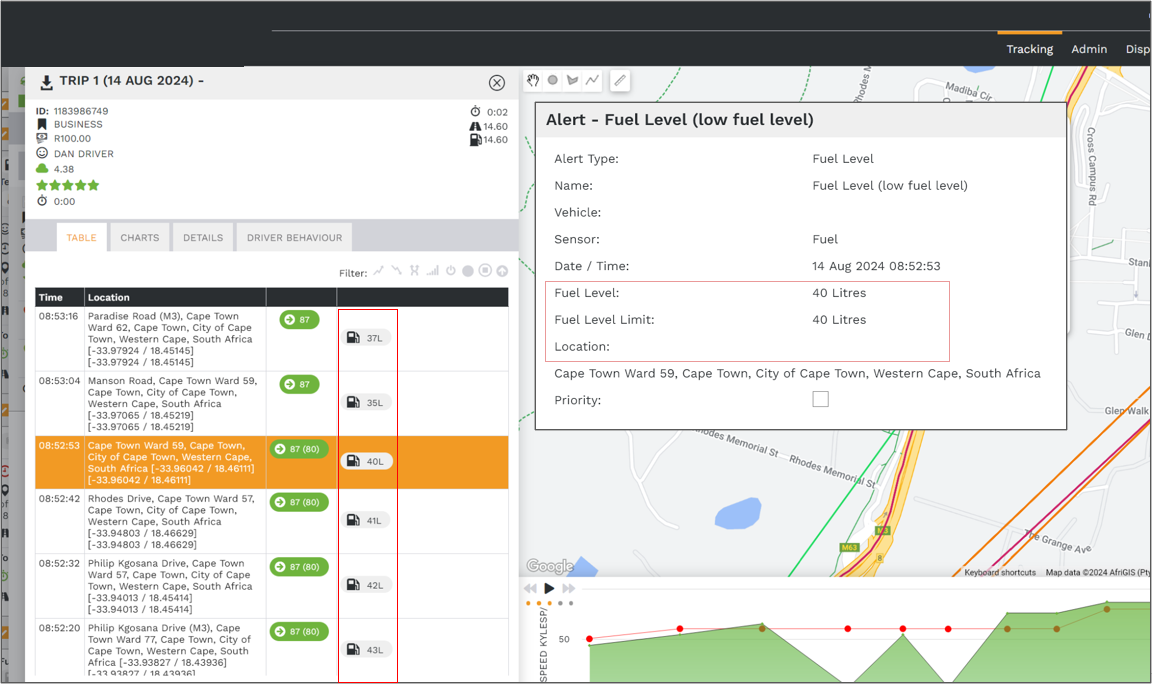Go to Admin in top navigation
1152x684 pixels.
[x=1089, y=49]
